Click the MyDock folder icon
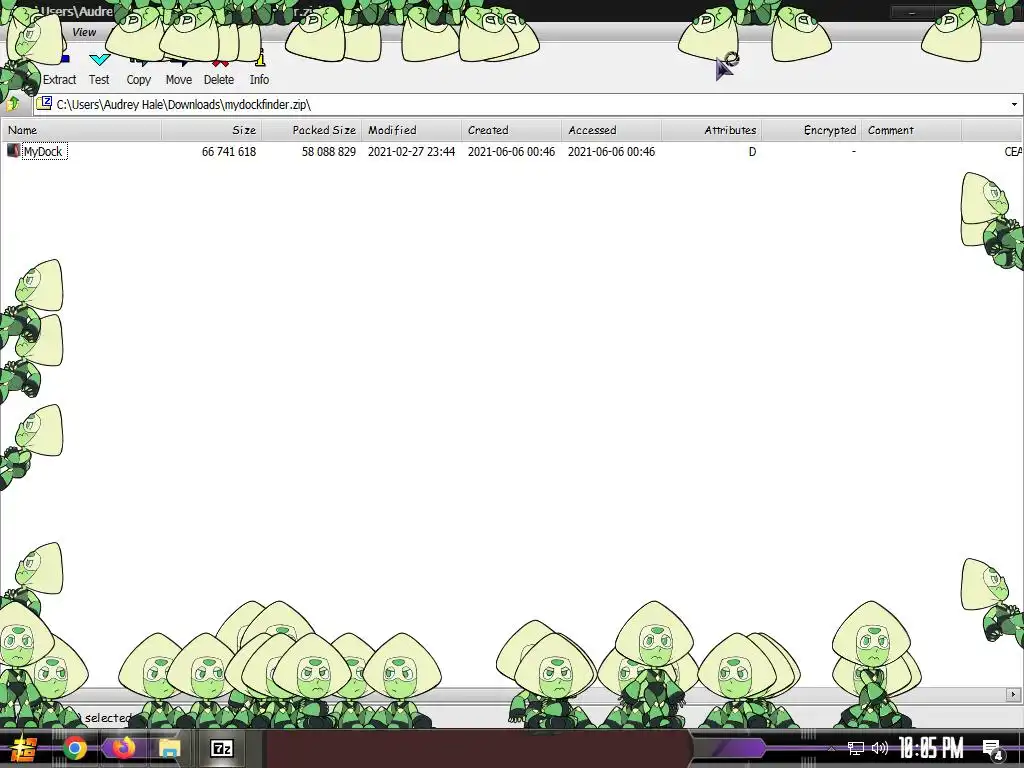Viewport: 1024px width, 768px height. 13,151
